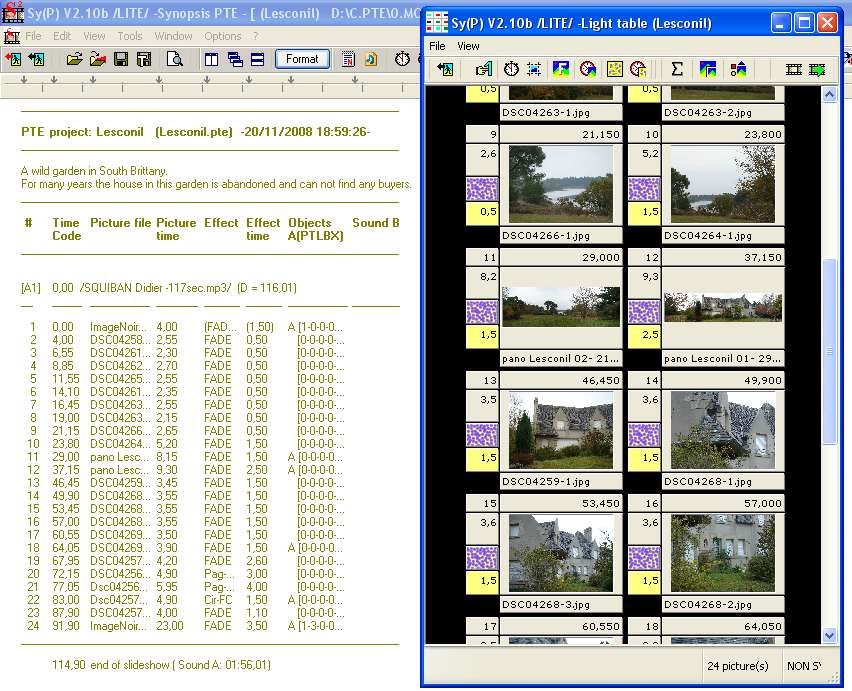852x691 pixels.
Task: Select the DSC04264-1.jpg thumbnail
Action: pos(723,184)
